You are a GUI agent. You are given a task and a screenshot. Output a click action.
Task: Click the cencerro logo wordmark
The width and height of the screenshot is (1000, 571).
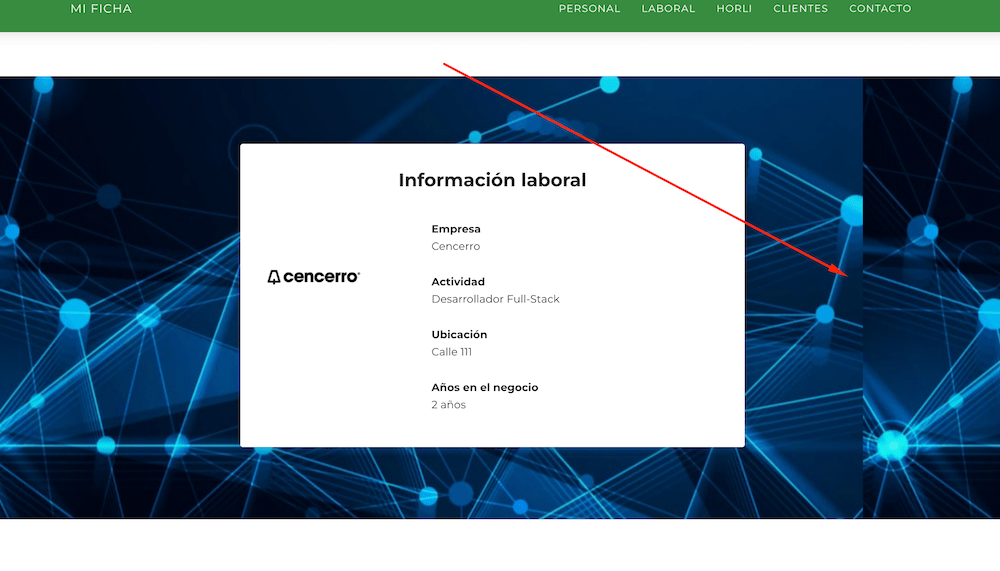coord(321,277)
